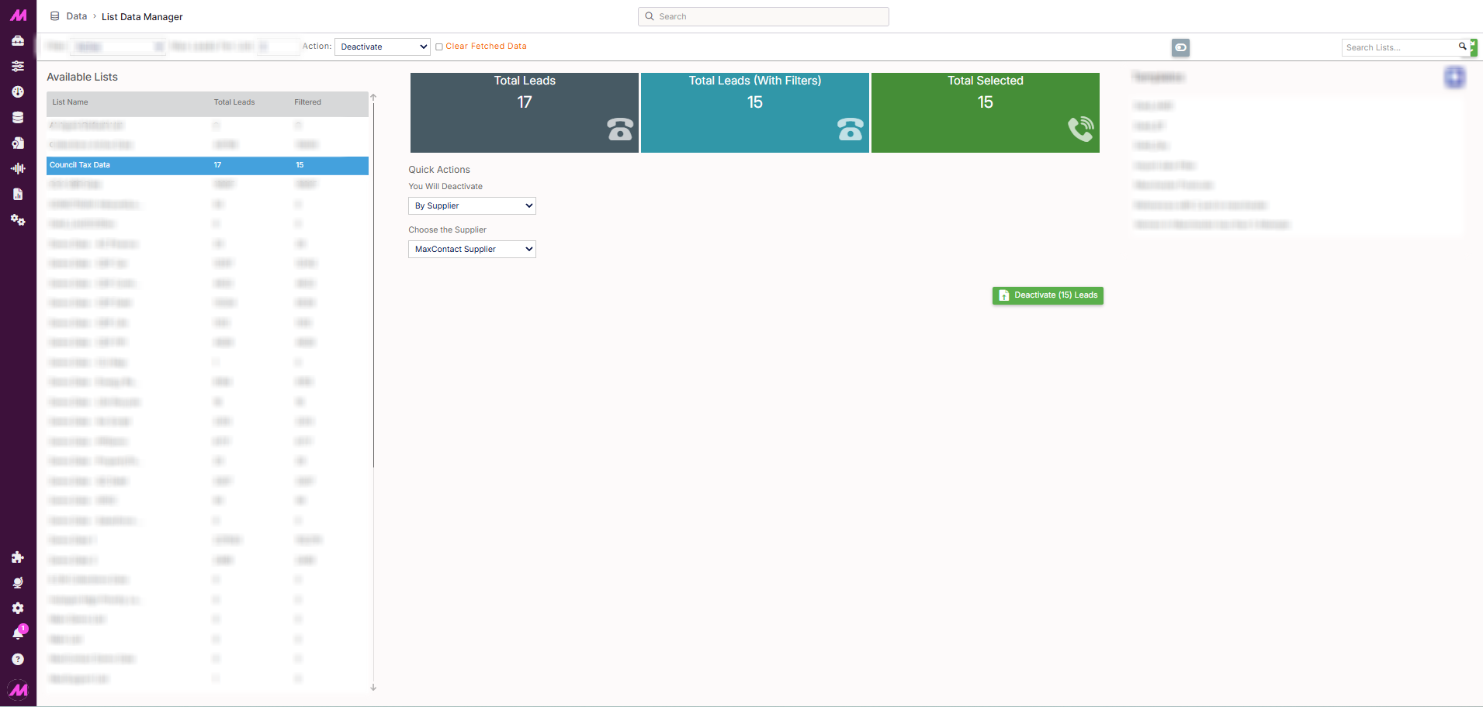Open the report search icon in sidebar
The height and width of the screenshot is (707, 1483).
18,143
